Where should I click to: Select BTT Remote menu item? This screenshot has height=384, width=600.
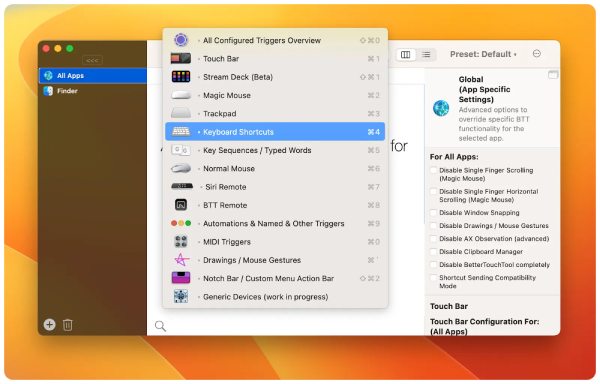[275, 205]
